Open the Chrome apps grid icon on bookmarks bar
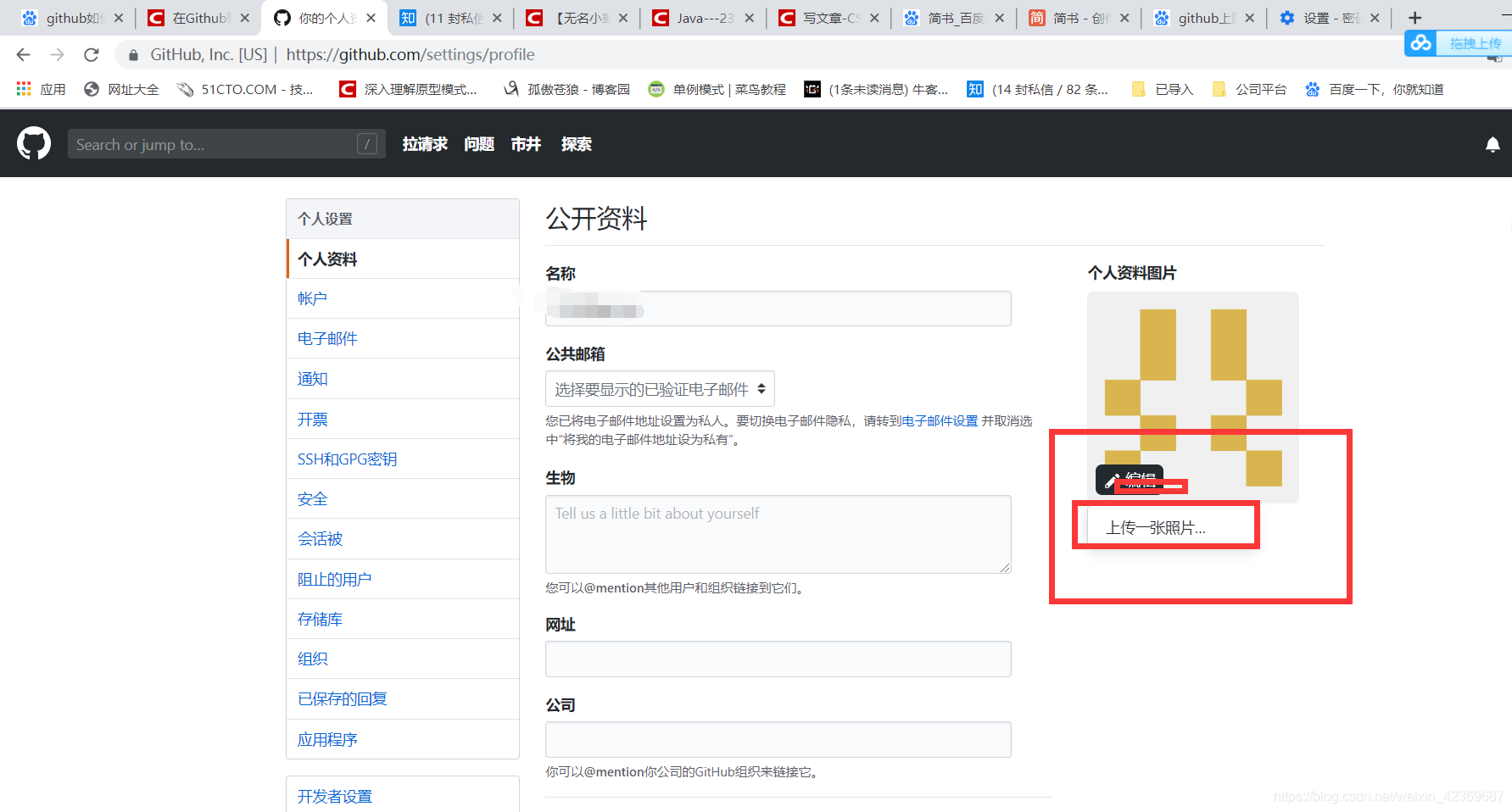The height and width of the screenshot is (812, 1512). point(23,88)
